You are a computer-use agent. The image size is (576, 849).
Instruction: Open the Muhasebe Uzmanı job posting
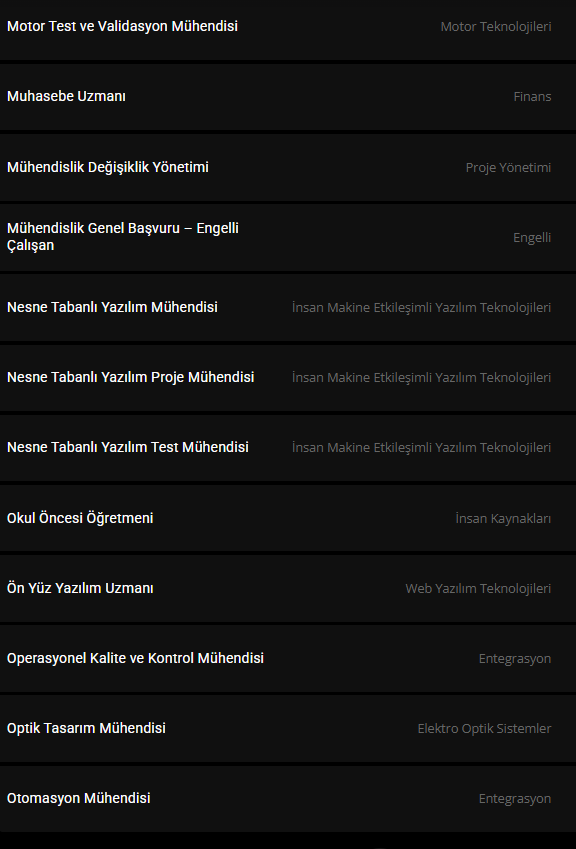(x=288, y=97)
